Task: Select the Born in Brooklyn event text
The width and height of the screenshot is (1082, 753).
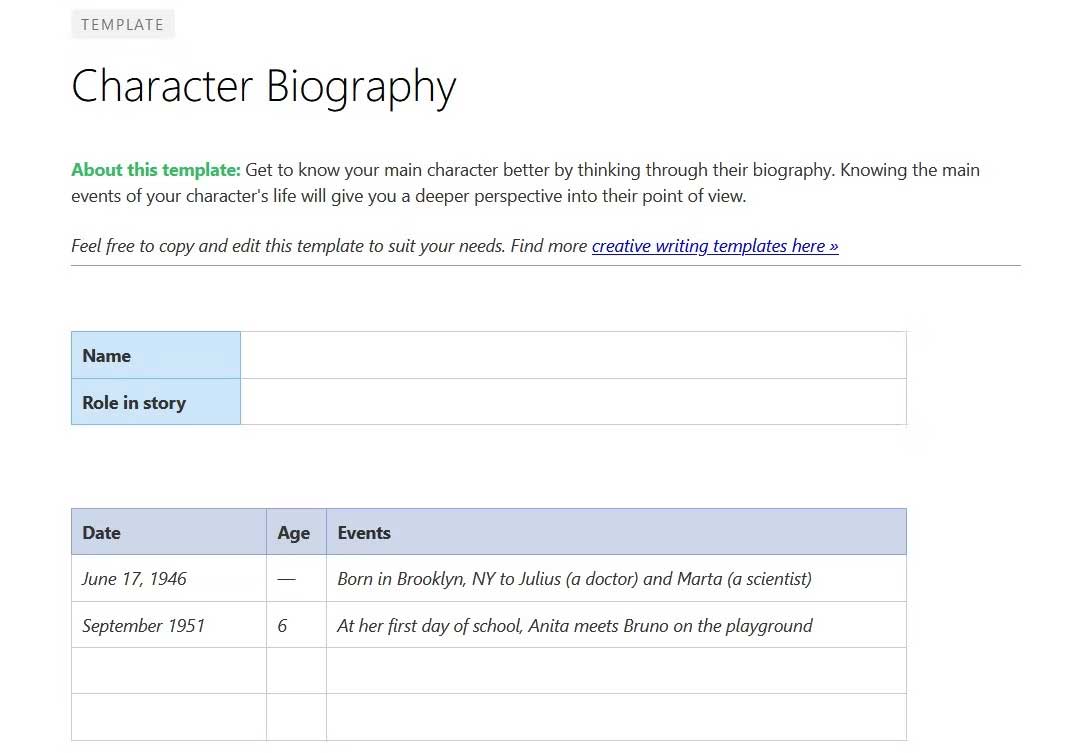Action: tap(573, 578)
